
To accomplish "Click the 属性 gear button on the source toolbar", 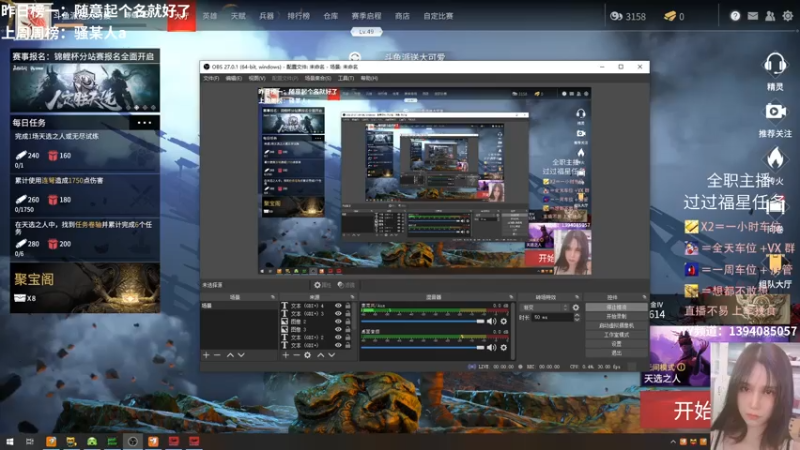I will coord(322,285).
